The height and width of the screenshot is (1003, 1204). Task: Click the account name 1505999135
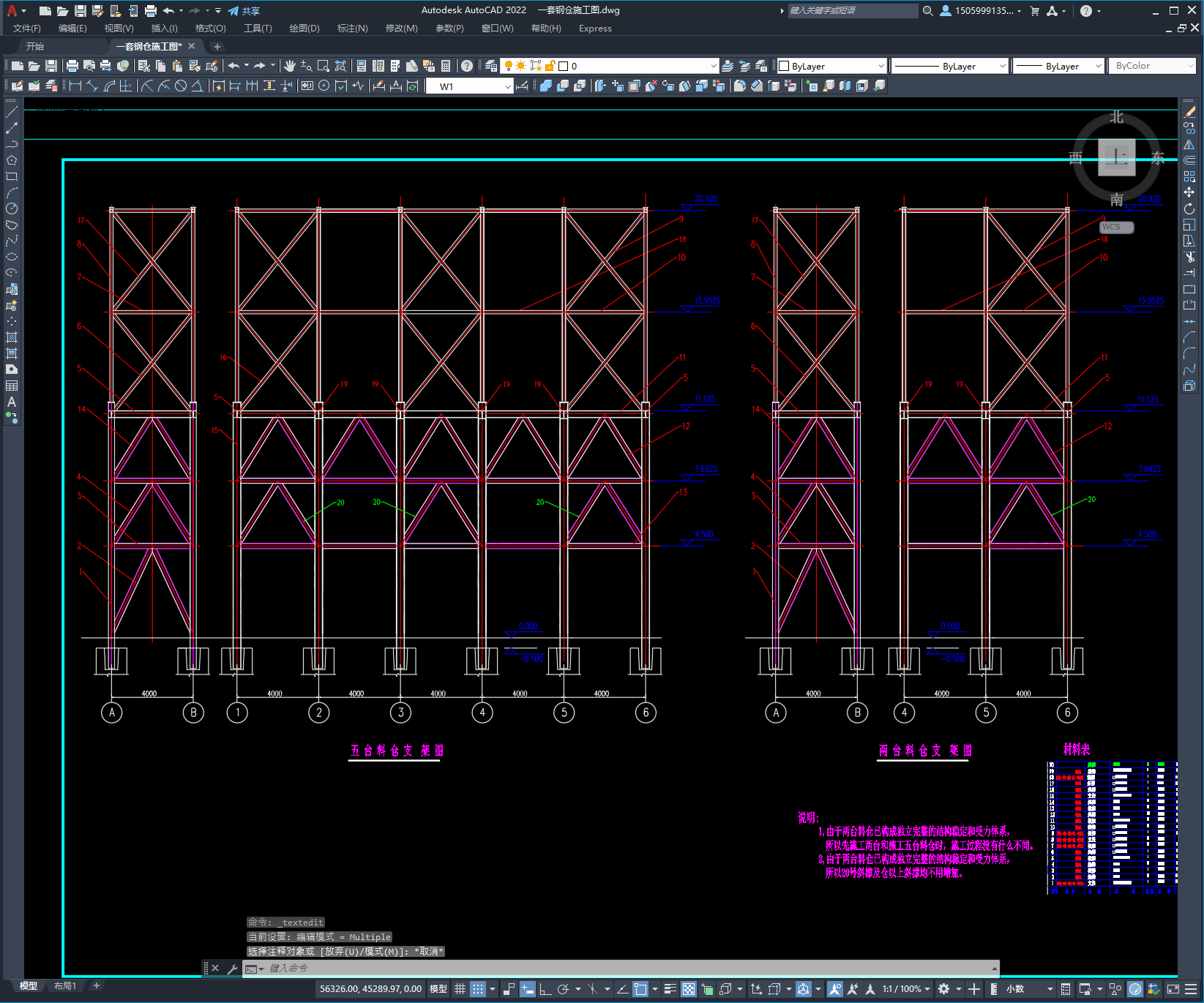pyautogui.click(x=984, y=11)
